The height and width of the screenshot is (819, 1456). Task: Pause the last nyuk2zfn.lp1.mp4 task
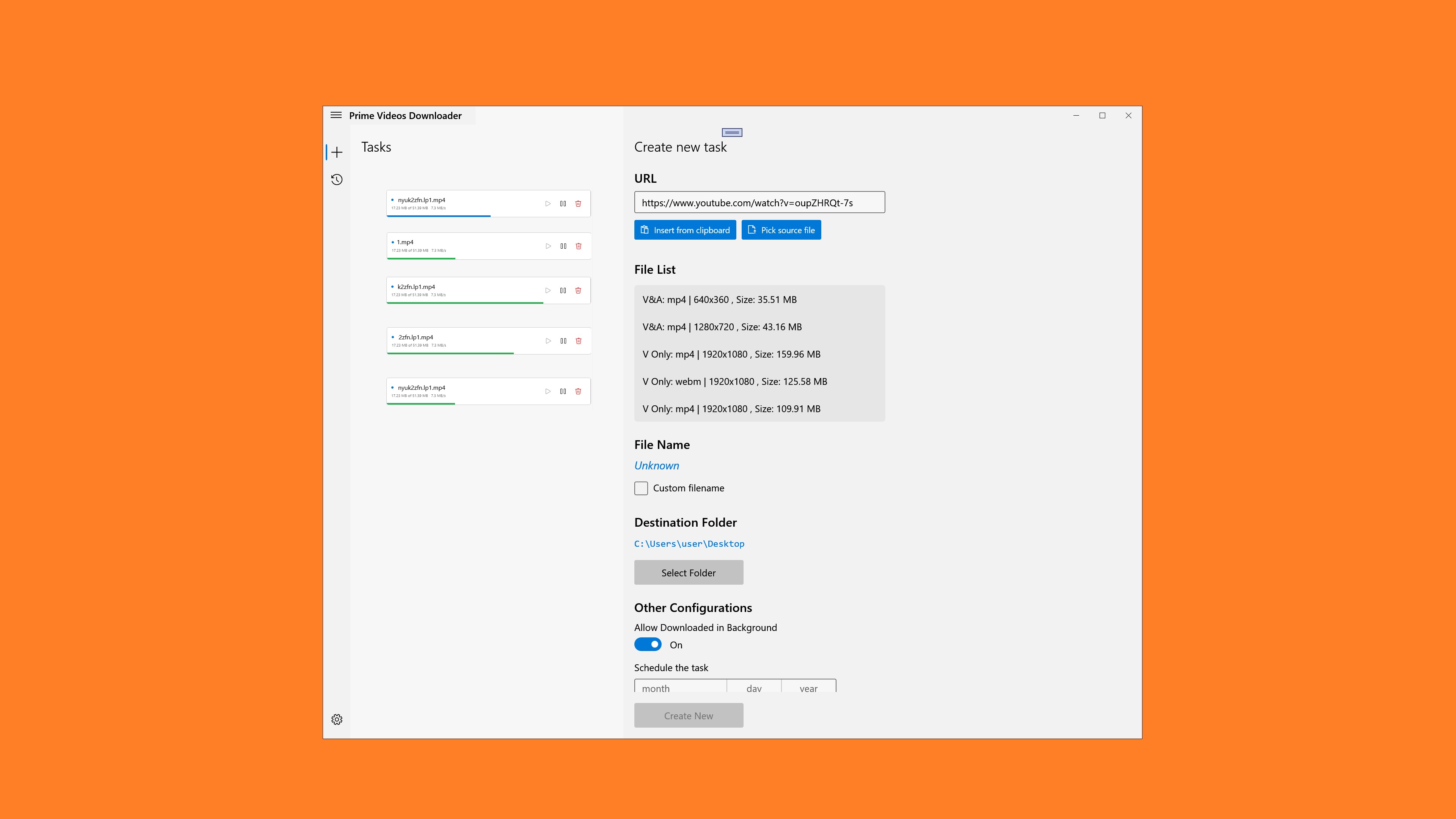pos(563,391)
